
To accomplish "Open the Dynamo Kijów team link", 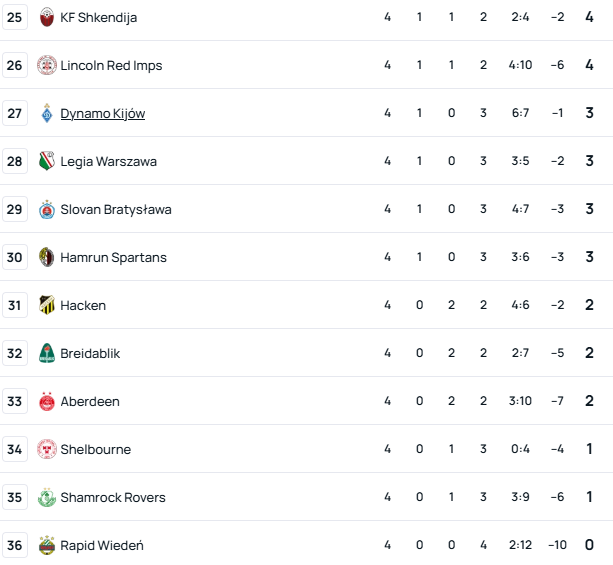I will (102, 113).
